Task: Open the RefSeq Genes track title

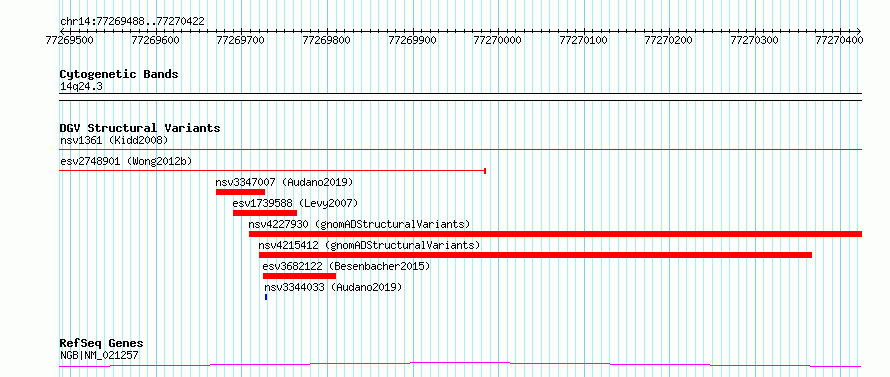Action: (x=102, y=344)
